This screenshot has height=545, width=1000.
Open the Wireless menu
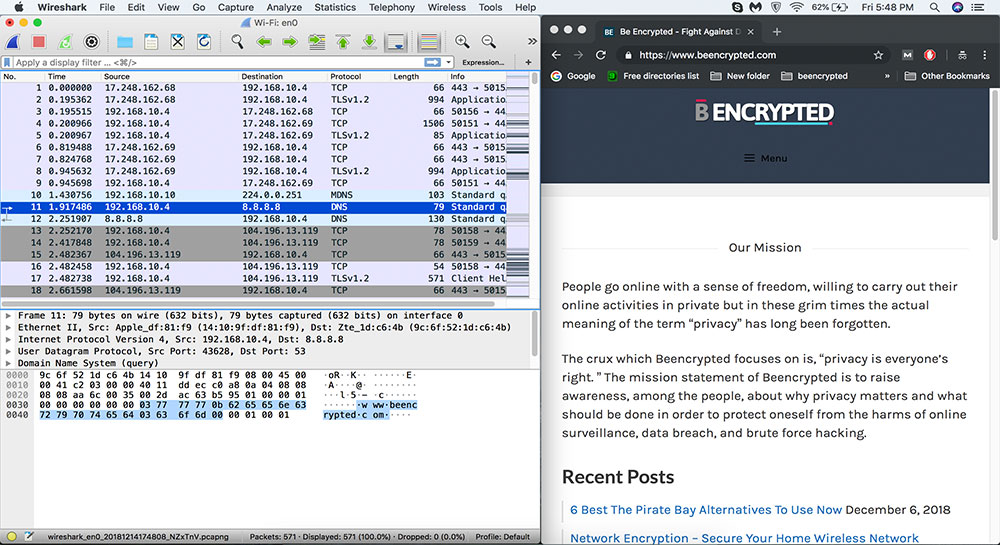446,7
